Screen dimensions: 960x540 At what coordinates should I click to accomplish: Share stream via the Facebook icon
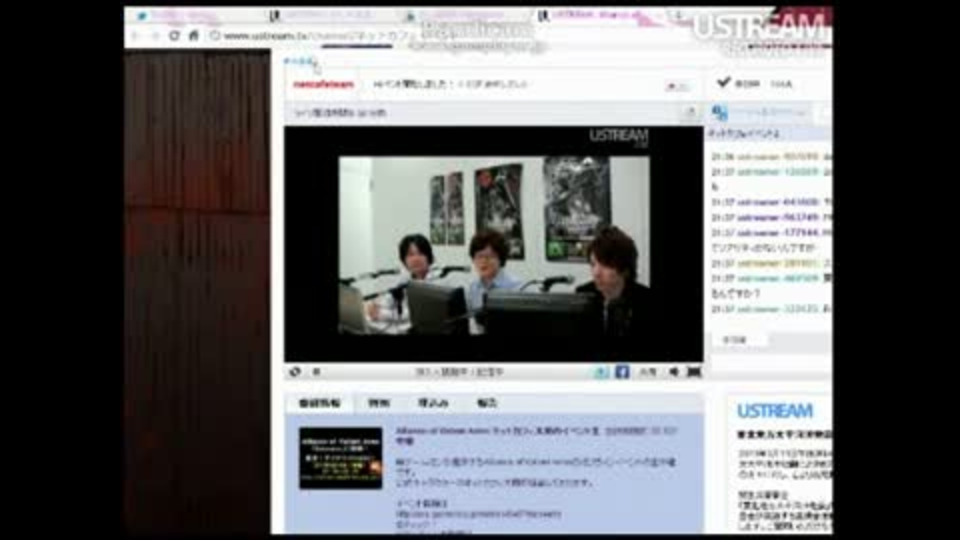click(x=622, y=372)
